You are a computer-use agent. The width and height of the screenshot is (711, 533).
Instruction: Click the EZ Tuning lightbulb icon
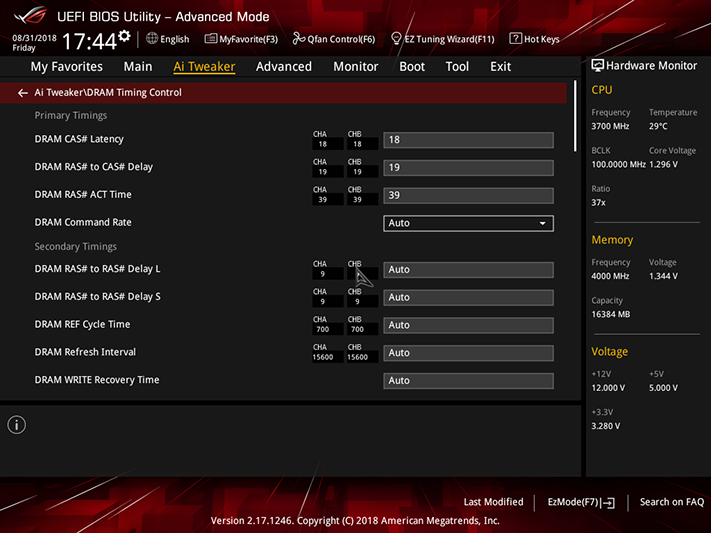click(396, 39)
